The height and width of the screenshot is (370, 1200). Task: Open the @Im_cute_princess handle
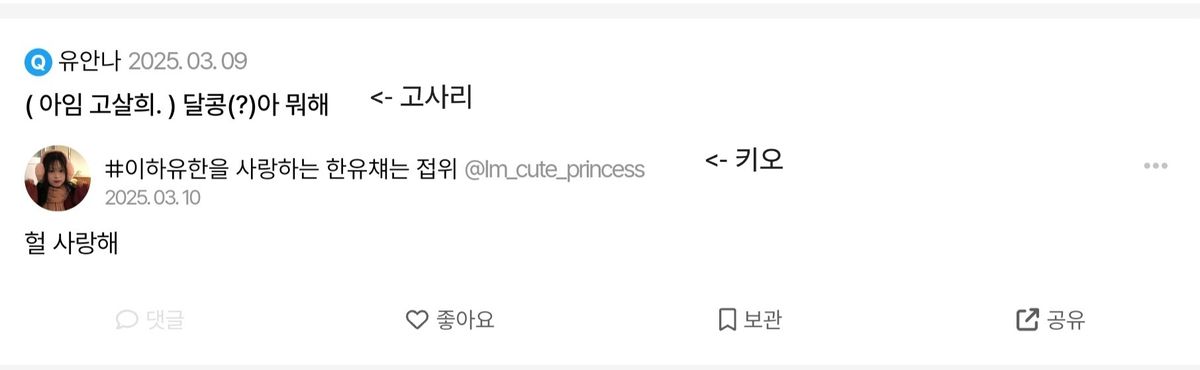[555, 170]
